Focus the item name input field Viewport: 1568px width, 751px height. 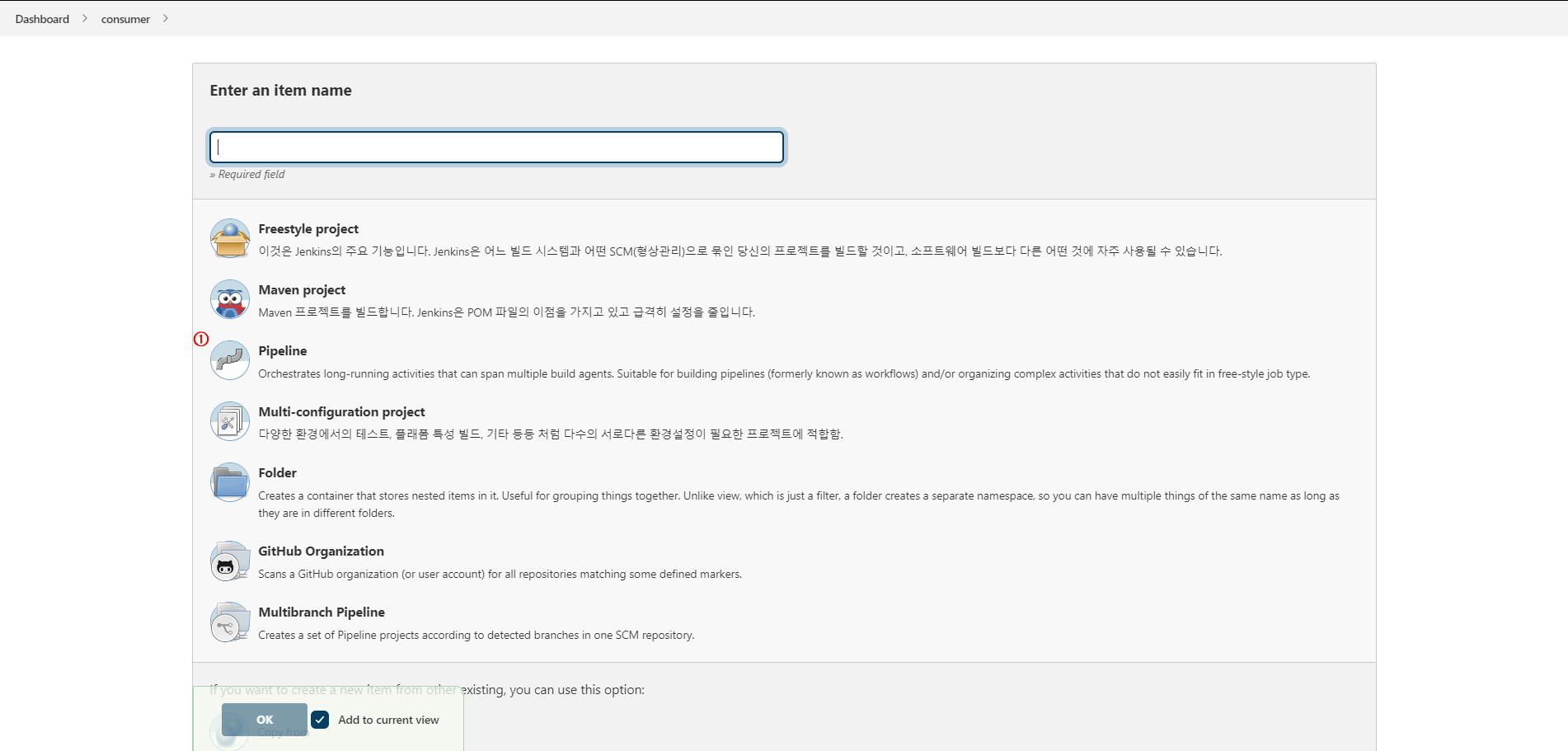click(x=496, y=147)
